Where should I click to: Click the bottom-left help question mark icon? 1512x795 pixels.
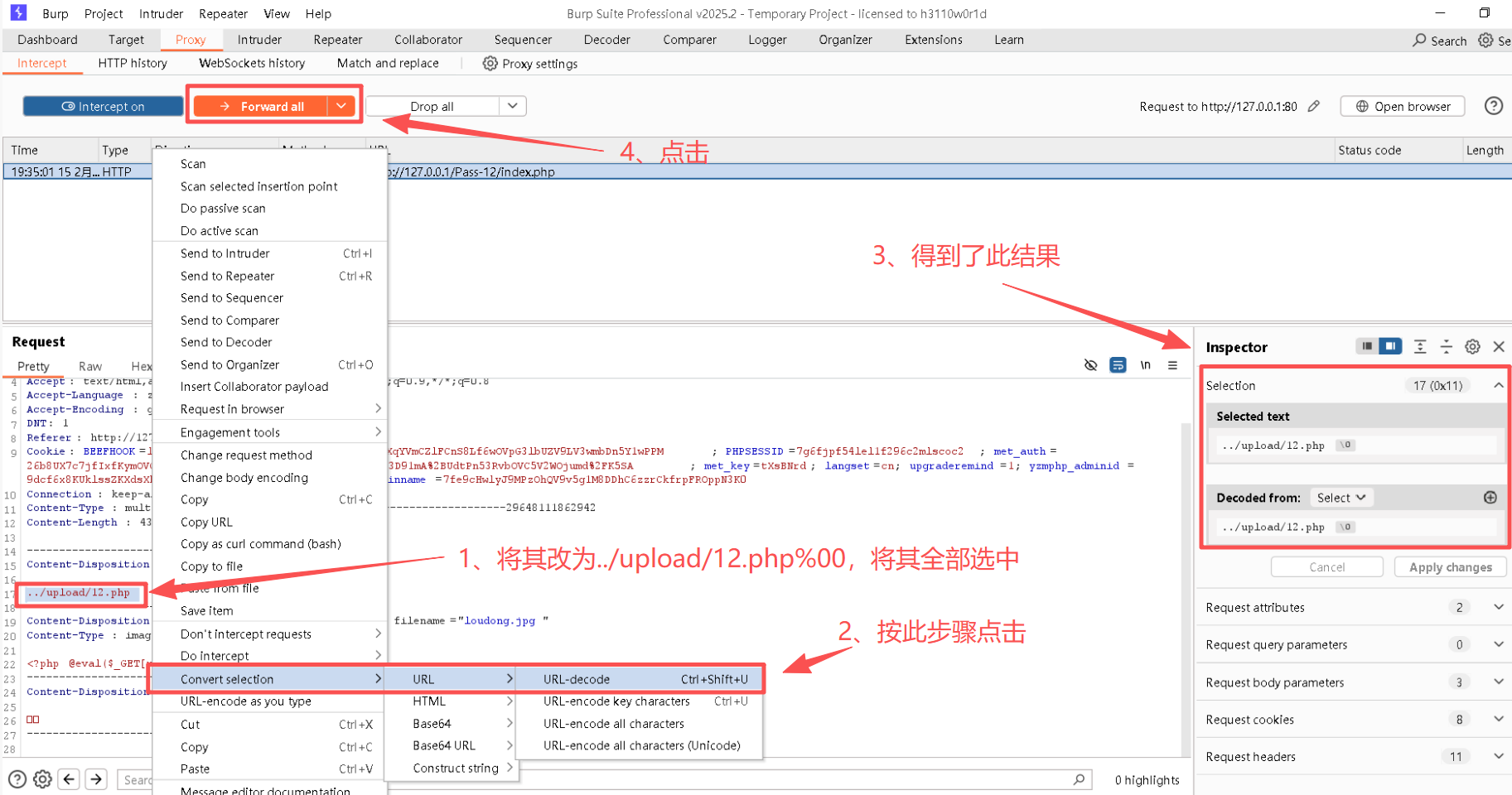pyautogui.click(x=17, y=779)
